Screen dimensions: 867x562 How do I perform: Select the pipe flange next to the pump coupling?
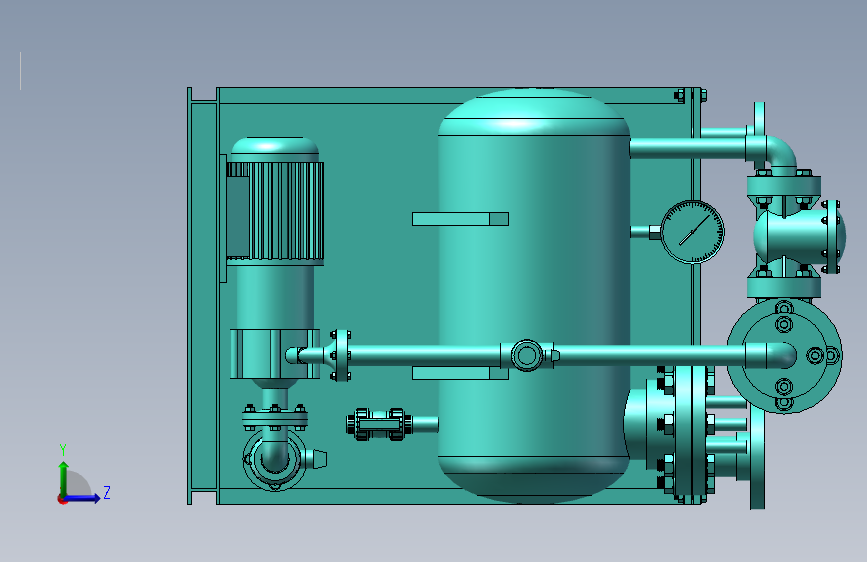(341, 355)
